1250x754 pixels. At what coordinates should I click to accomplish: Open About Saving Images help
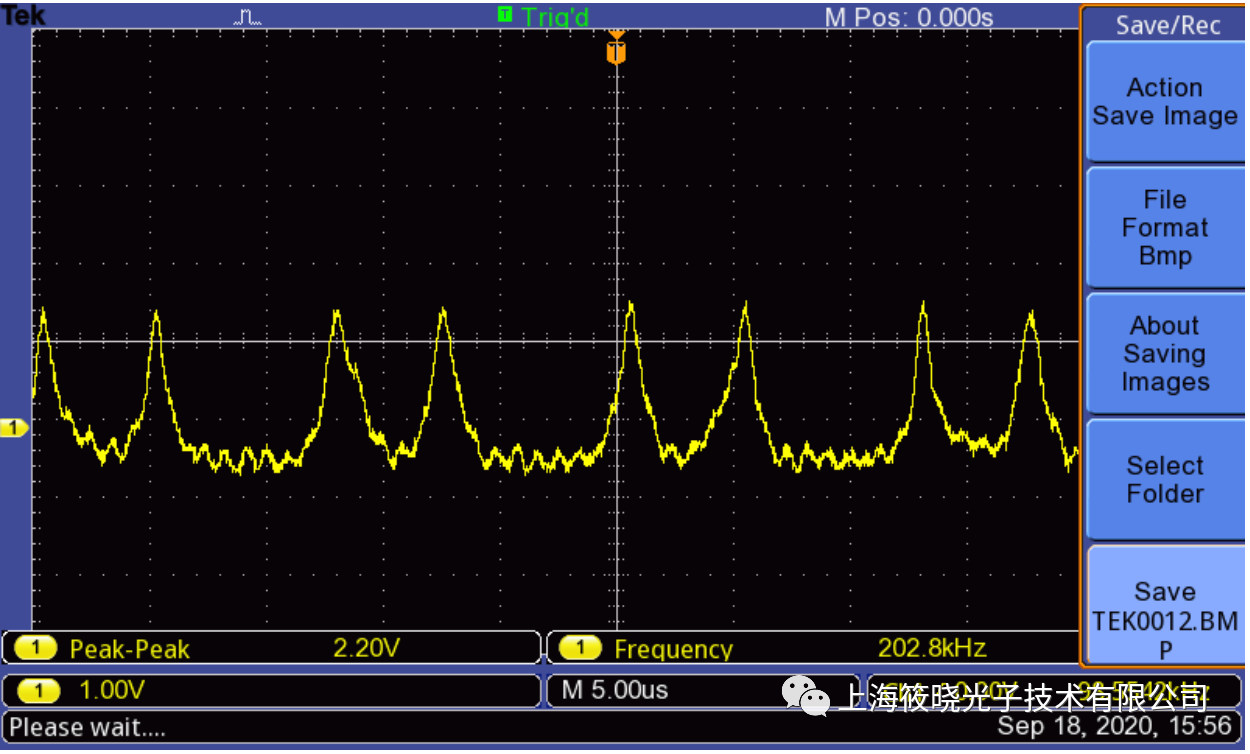(x=1164, y=354)
